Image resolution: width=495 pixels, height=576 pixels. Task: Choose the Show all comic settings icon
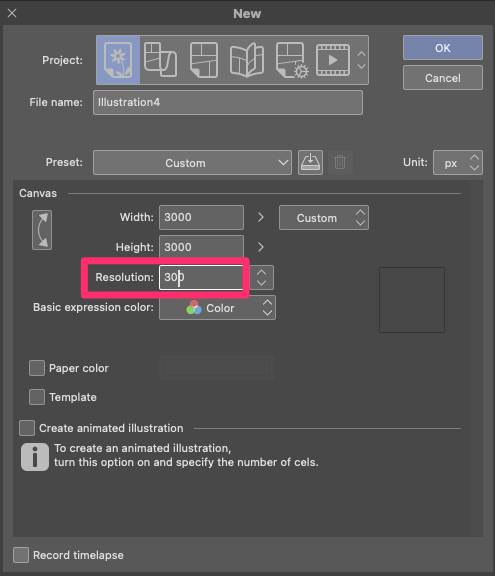coord(292,60)
